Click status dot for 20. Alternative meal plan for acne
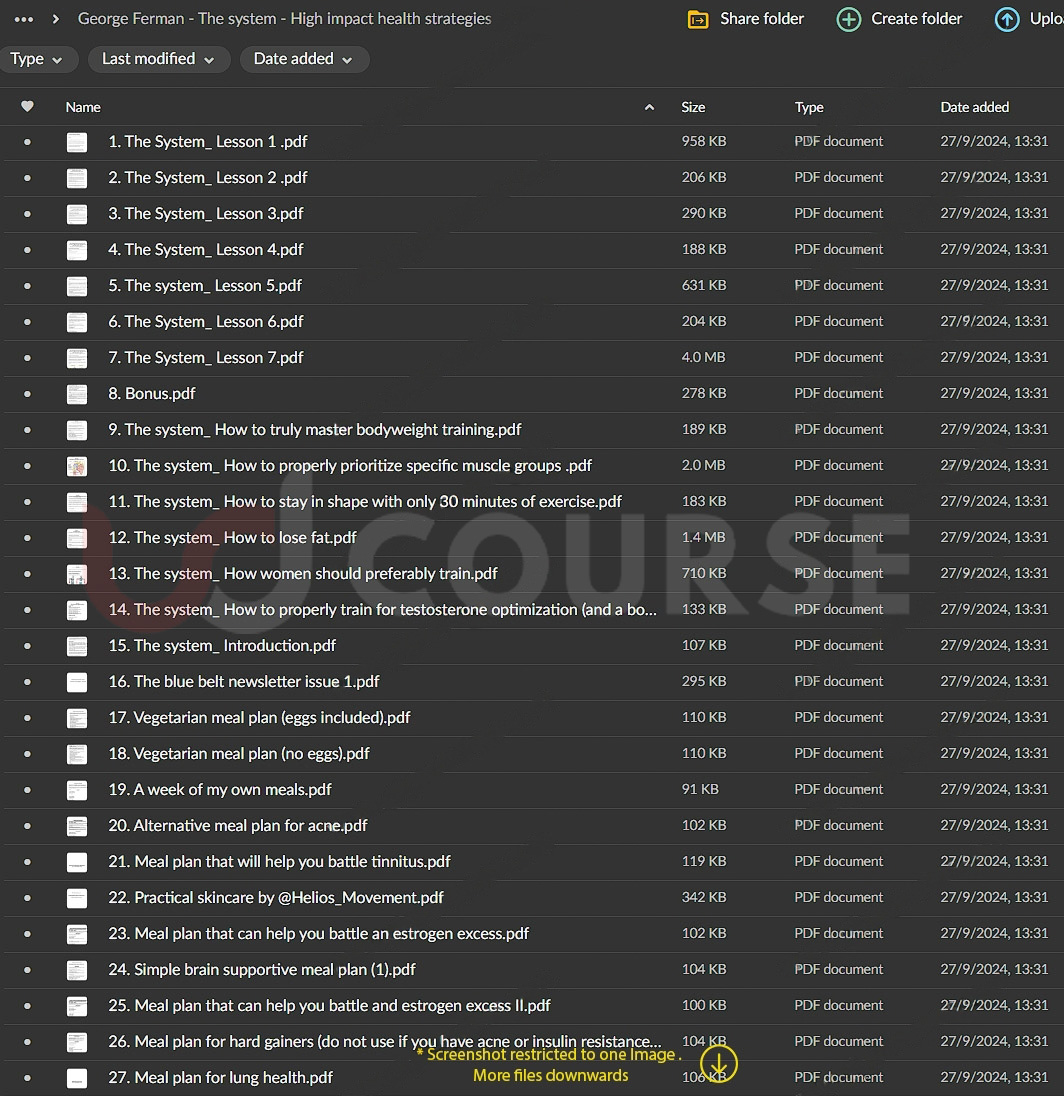The height and width of the screenshot is (1096, 1064). click(x=27, y=826)
